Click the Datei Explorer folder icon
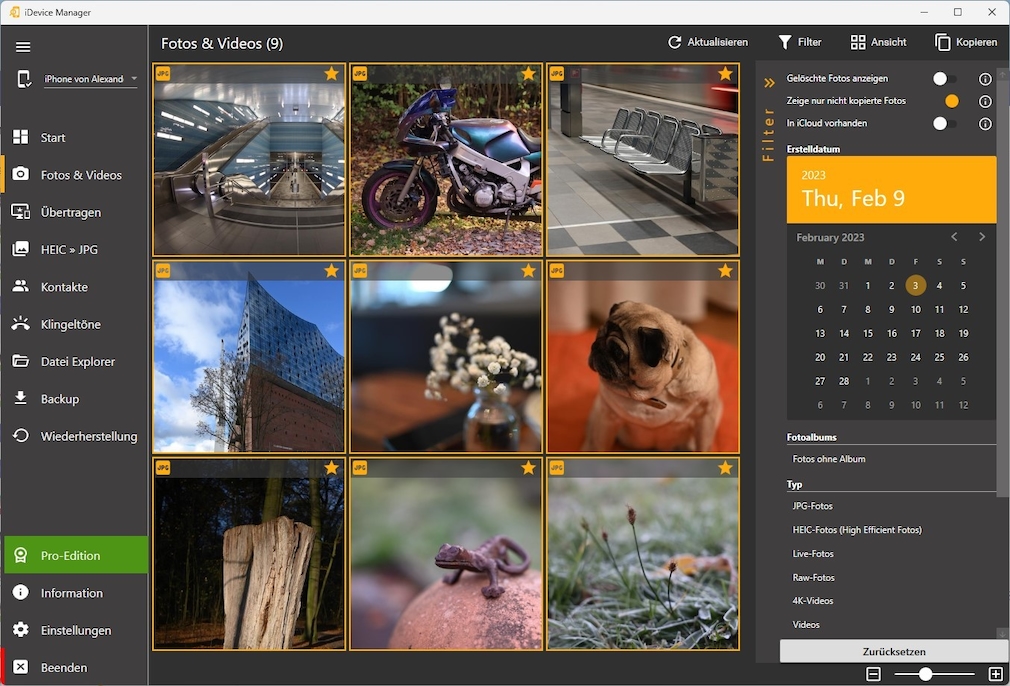This screenshot has height=686, width=1010. click(21, 361)
